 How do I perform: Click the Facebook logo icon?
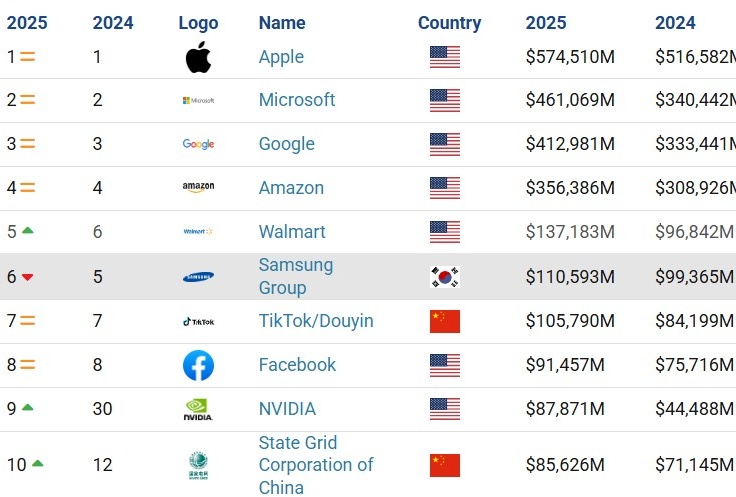[198, 365]
